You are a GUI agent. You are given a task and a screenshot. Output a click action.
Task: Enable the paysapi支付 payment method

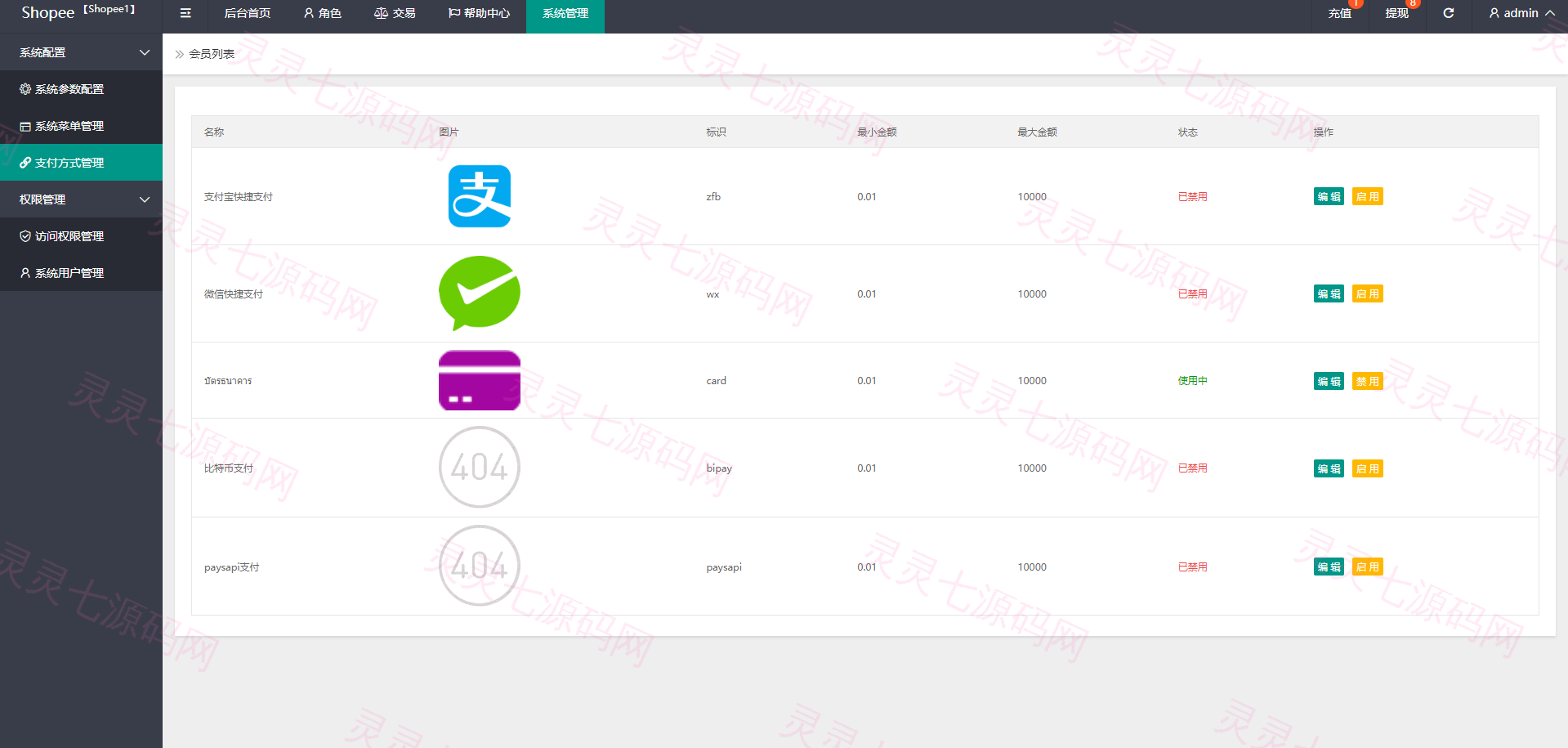[1368, 567]
